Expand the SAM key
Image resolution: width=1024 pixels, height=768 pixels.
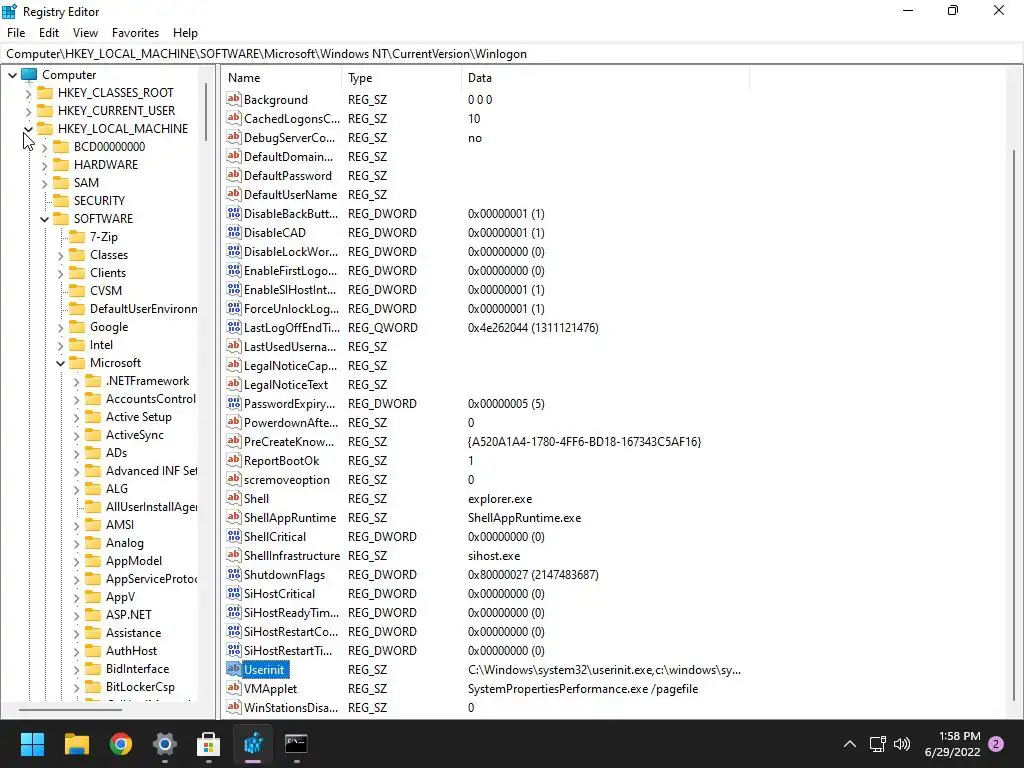[x=44, y=184]
